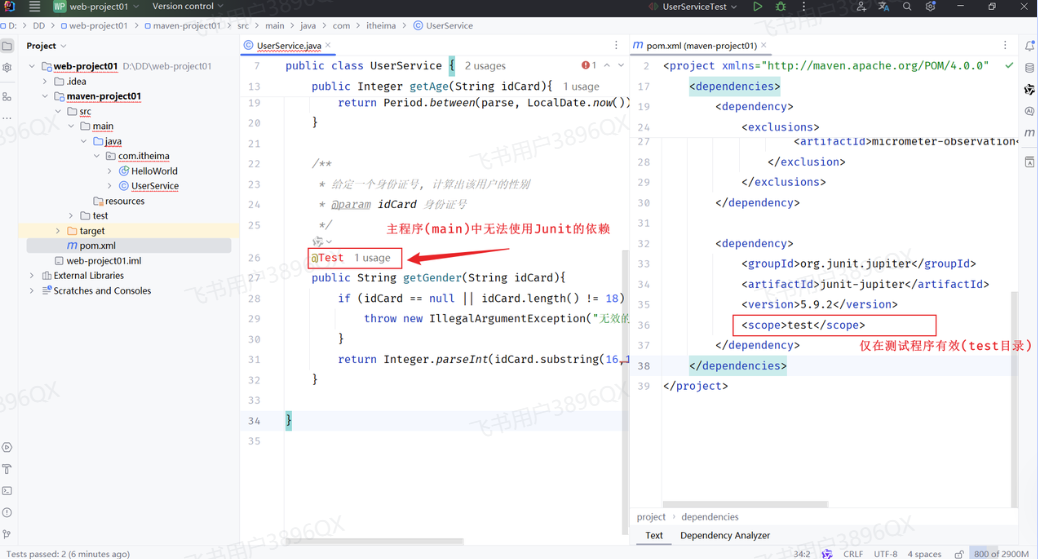
Task: Open the main hamburger menu
Action: [34, 7]
